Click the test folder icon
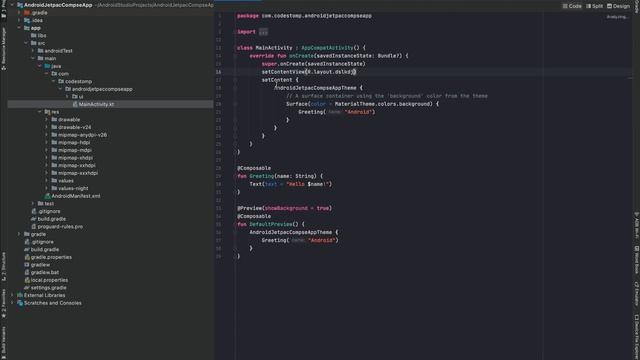 40,203
